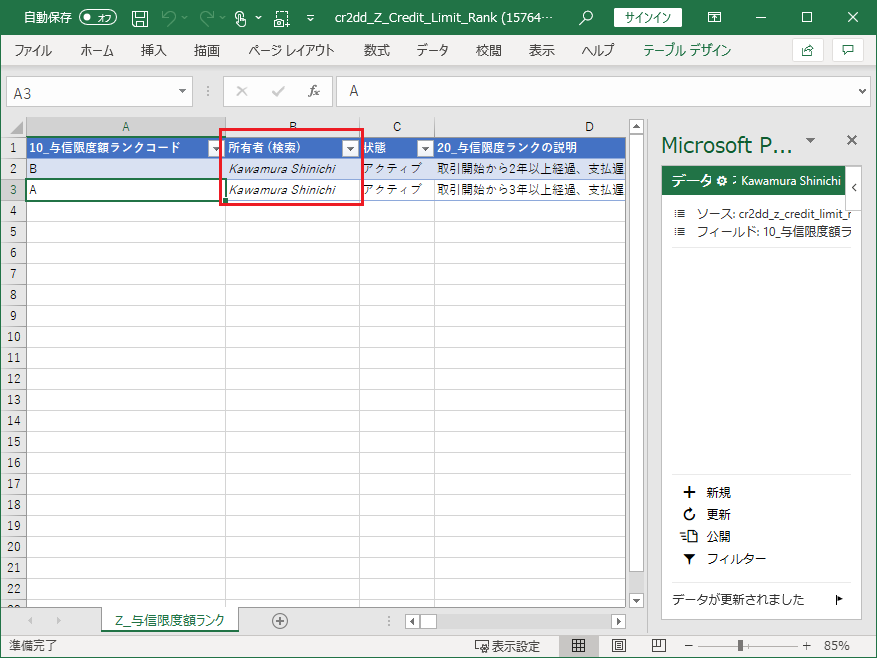Click the Redo arrow icon
This screenshot has height=658, width=877.
coord(206,18)
